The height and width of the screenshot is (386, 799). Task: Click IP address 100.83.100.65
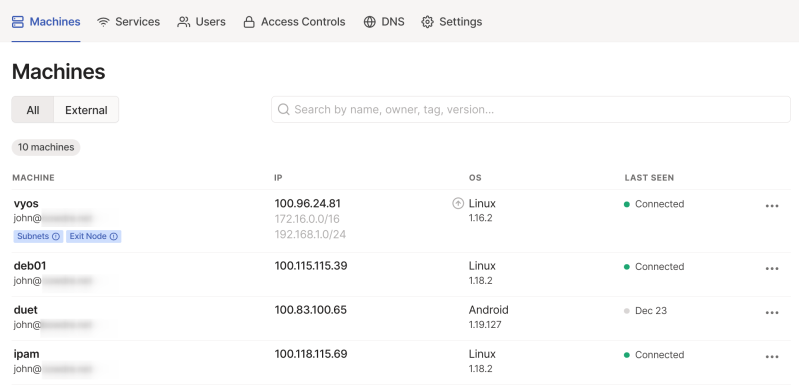(311, 310)
